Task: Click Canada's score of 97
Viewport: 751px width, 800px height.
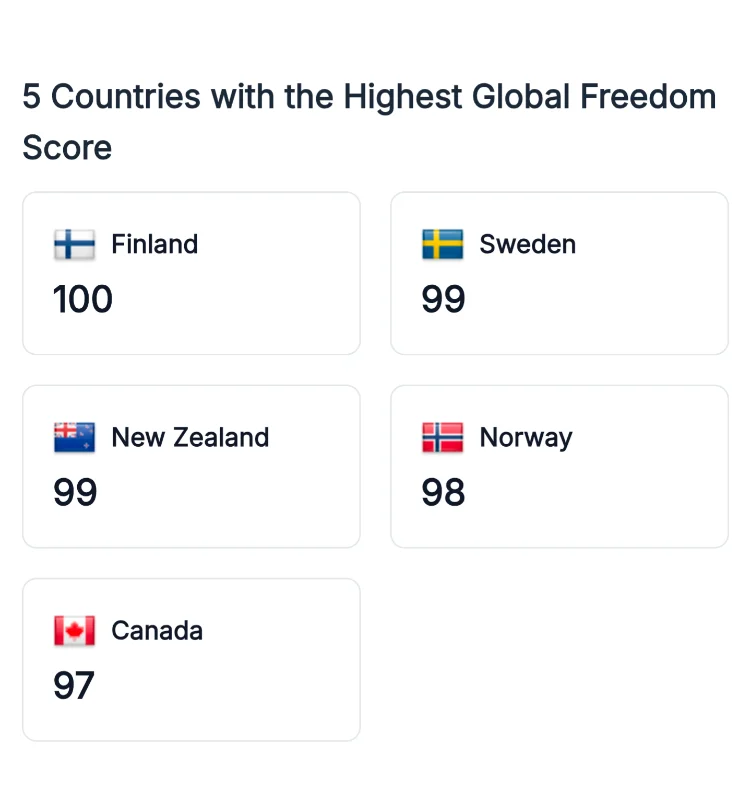Action: tap(74, 685)
